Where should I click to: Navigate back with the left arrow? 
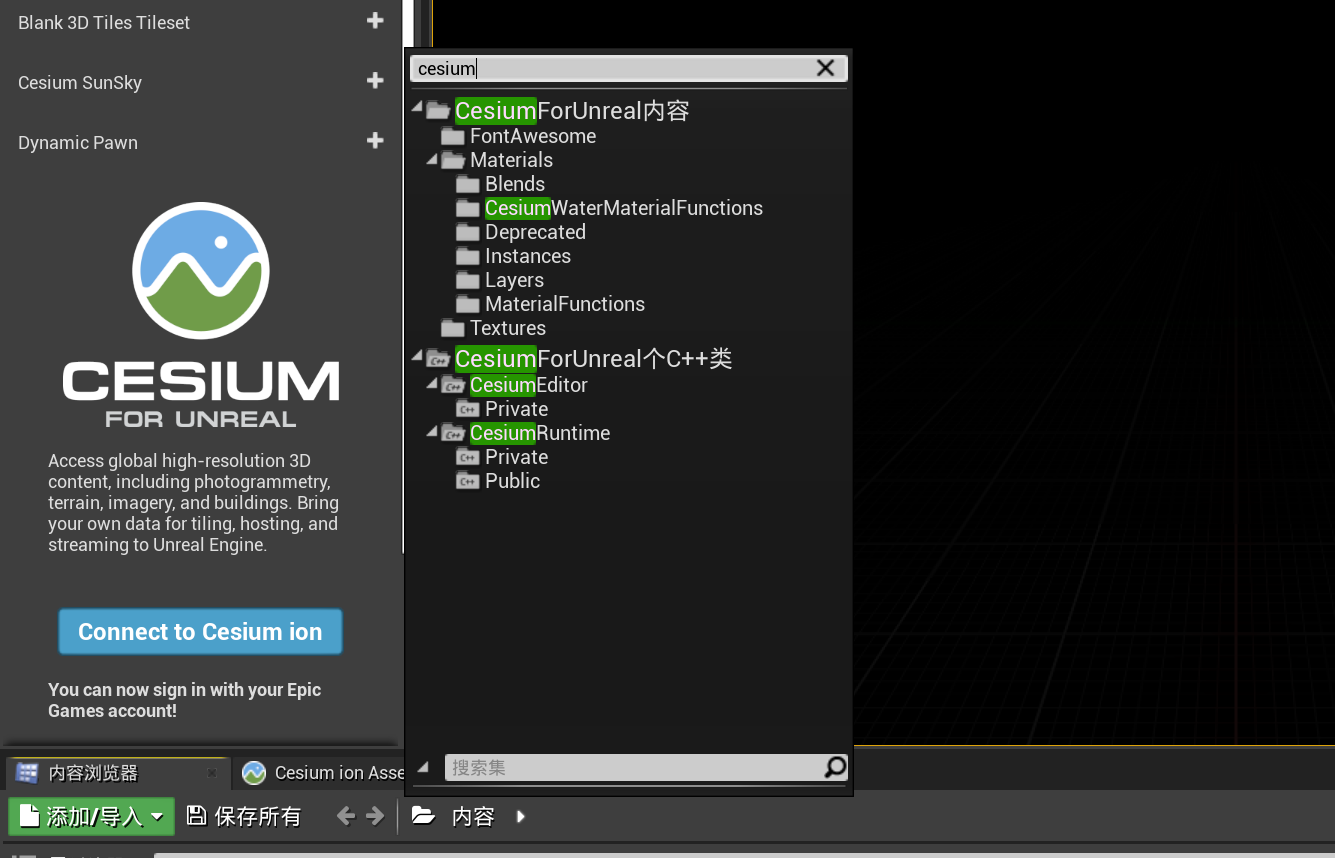coord(346,816)
